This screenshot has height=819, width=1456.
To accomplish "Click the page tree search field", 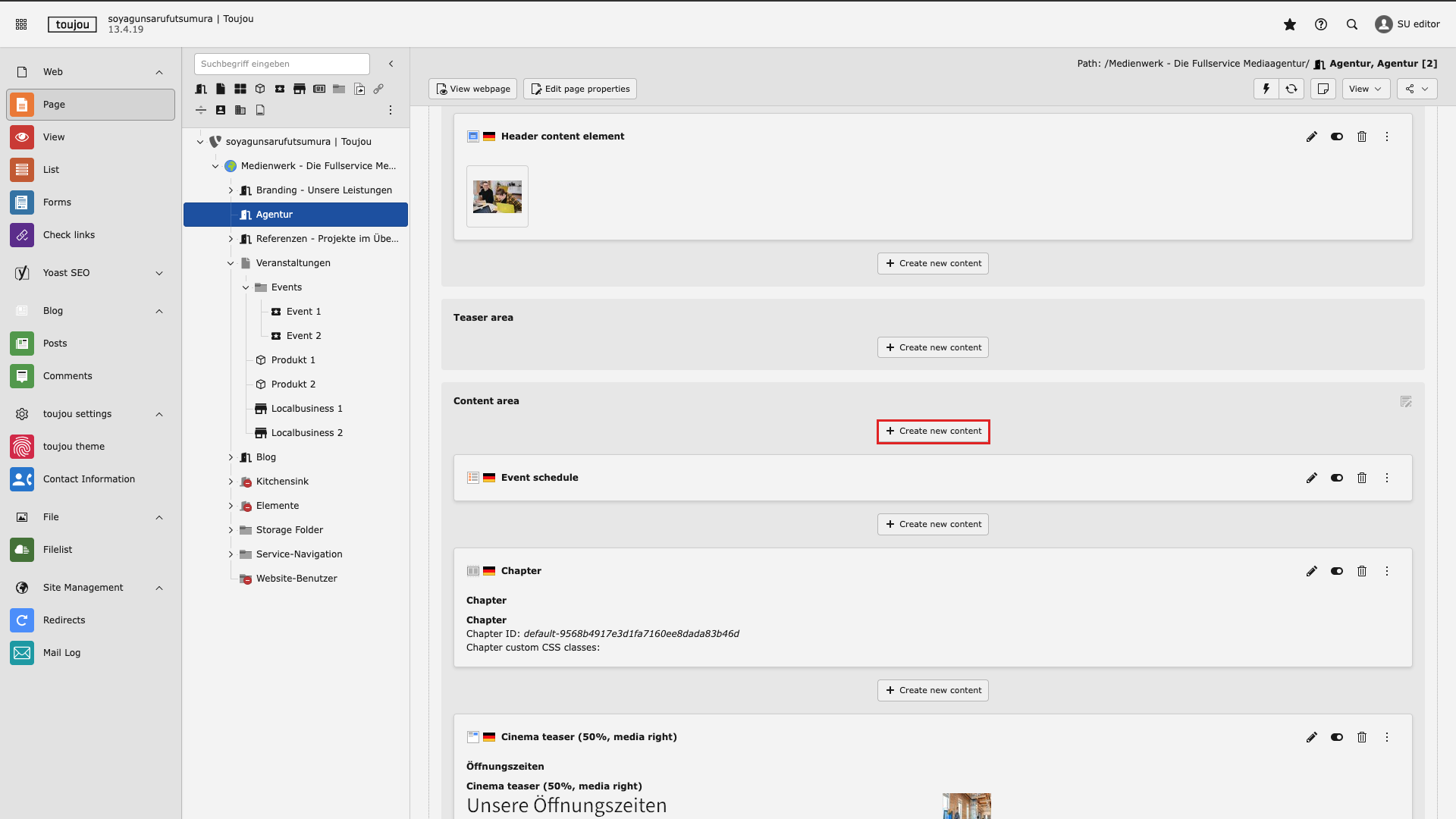I will coord(281,64).
